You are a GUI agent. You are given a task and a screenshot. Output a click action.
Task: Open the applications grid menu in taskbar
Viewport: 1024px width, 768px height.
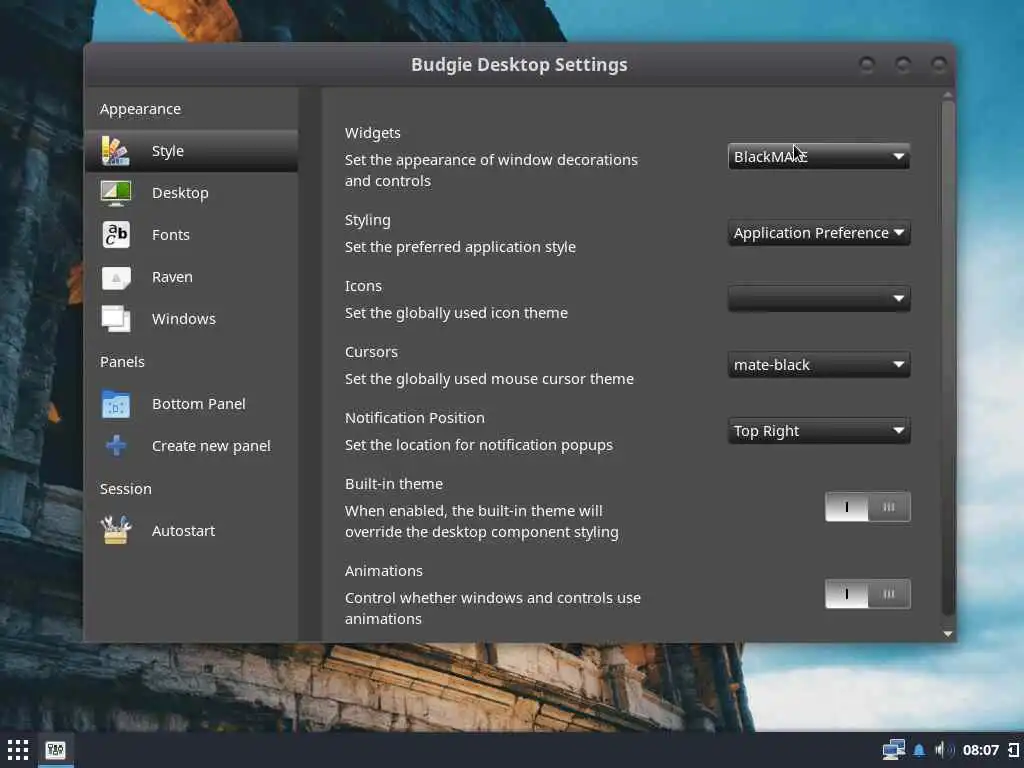pyautogui.click(x=18, y=750)
